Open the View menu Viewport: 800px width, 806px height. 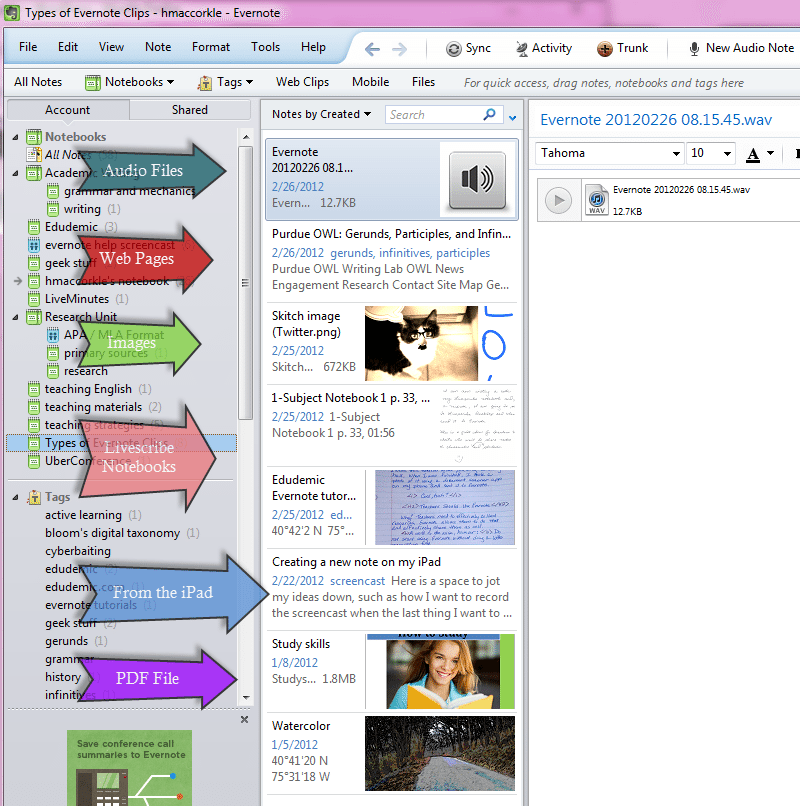112,47
